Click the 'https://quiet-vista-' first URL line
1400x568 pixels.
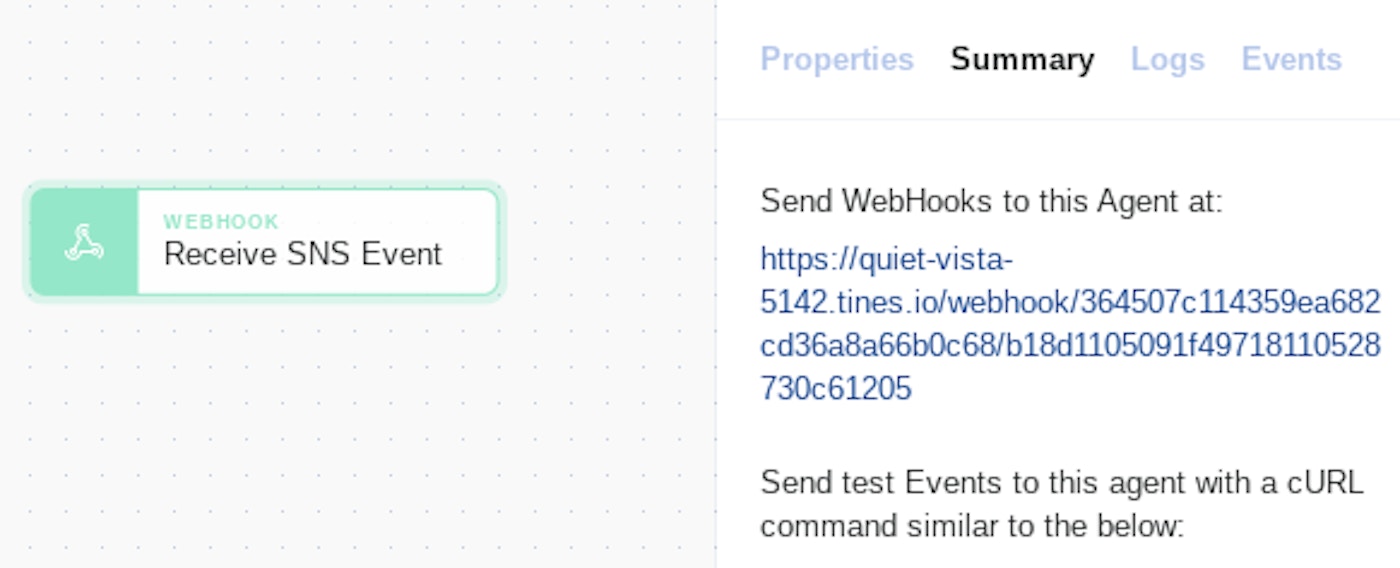[886, 260]
